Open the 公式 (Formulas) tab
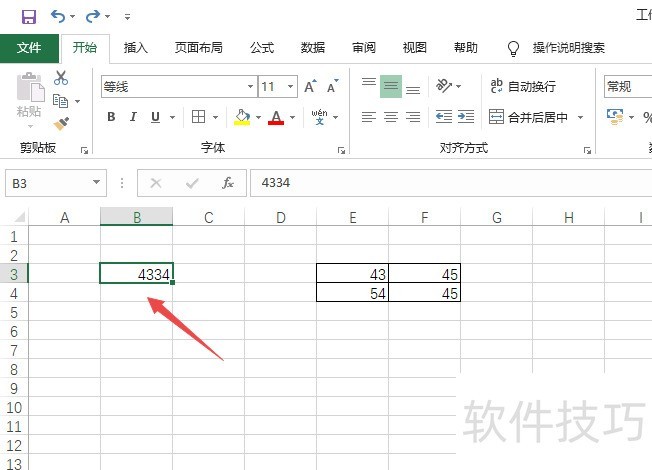 tap(262, 47)
